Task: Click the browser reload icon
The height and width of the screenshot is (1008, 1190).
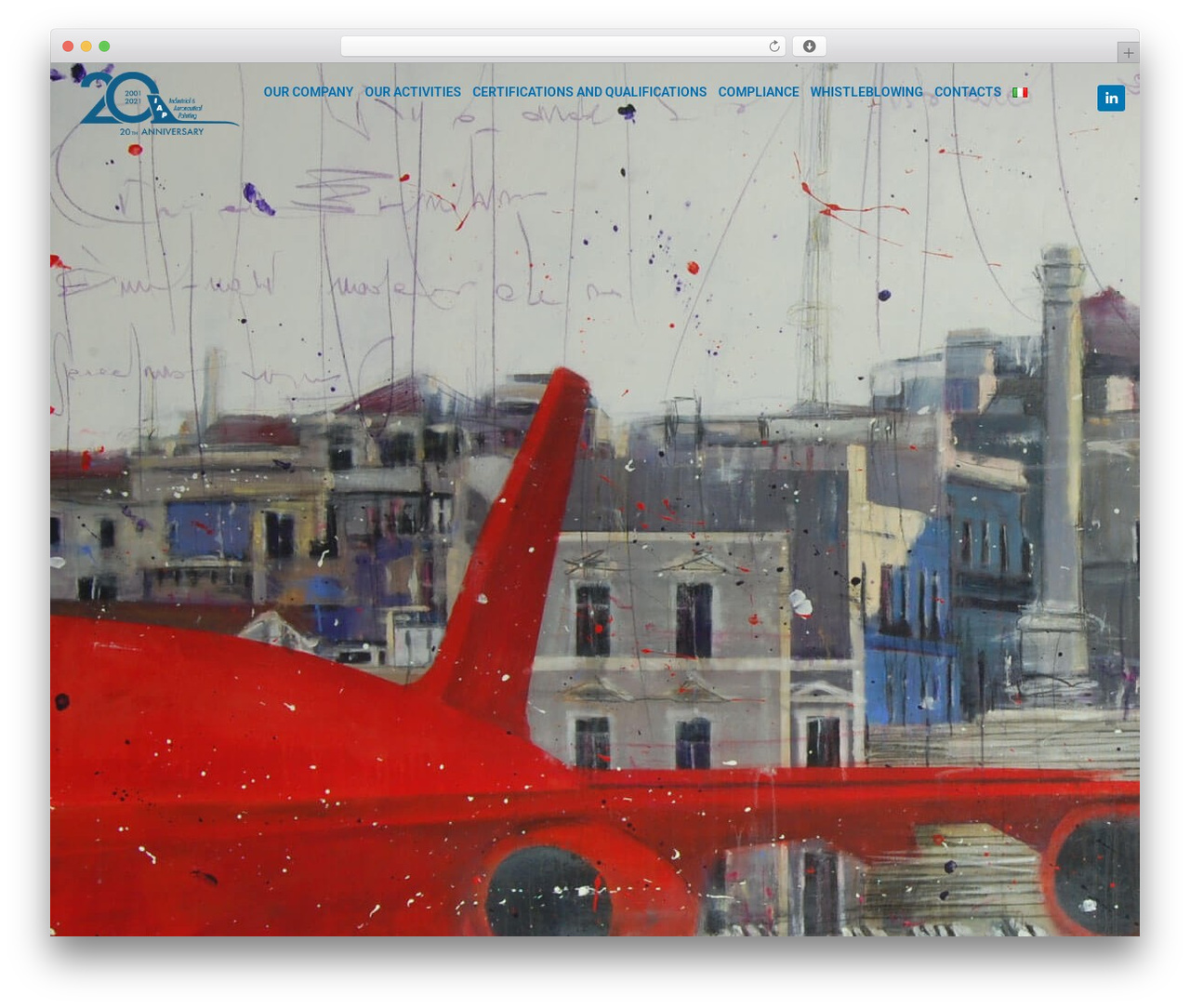Action: [x=774, y=46]
